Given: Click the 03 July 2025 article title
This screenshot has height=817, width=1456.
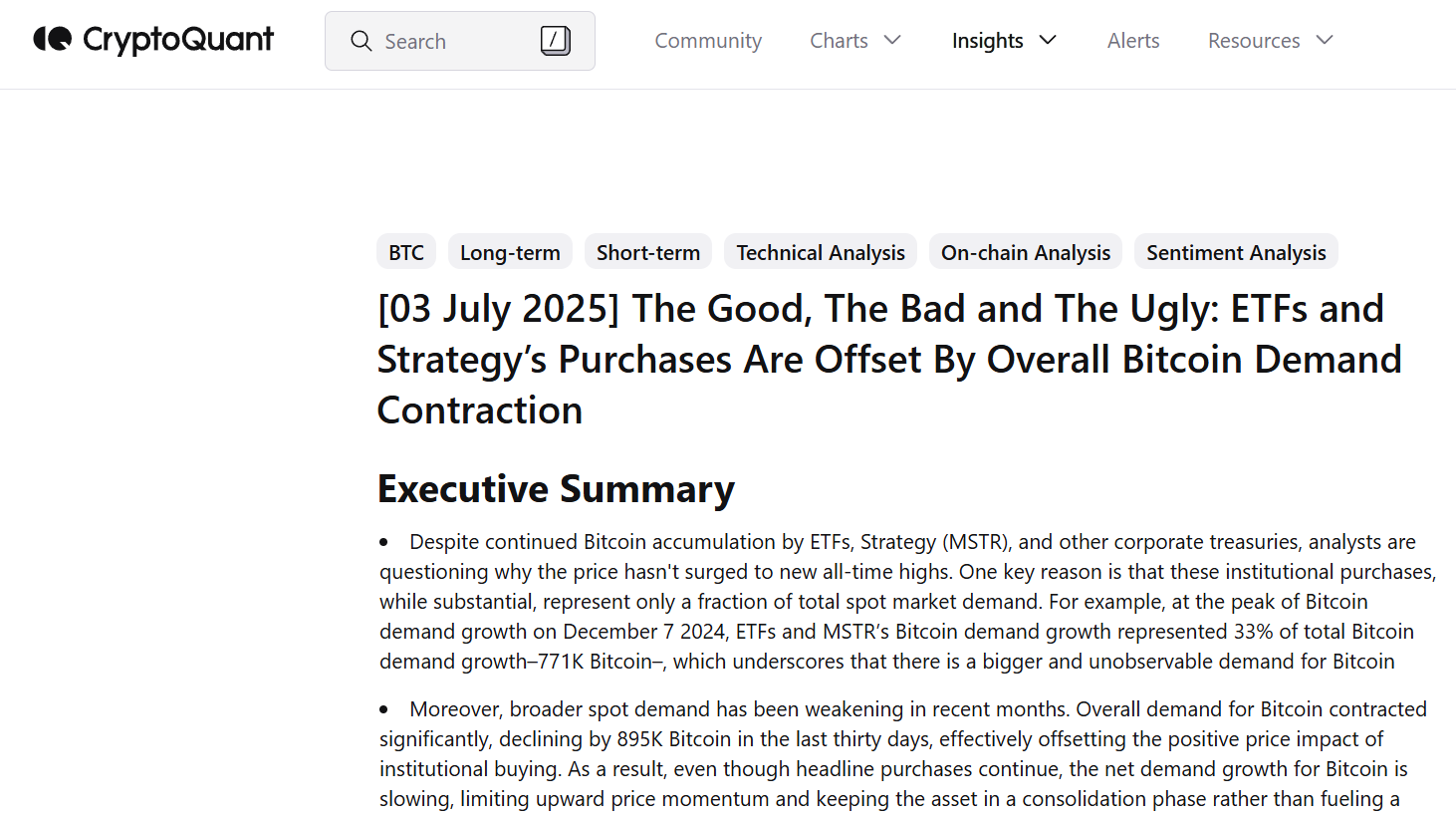Looking at the screenshot, I should click(889, 360).
